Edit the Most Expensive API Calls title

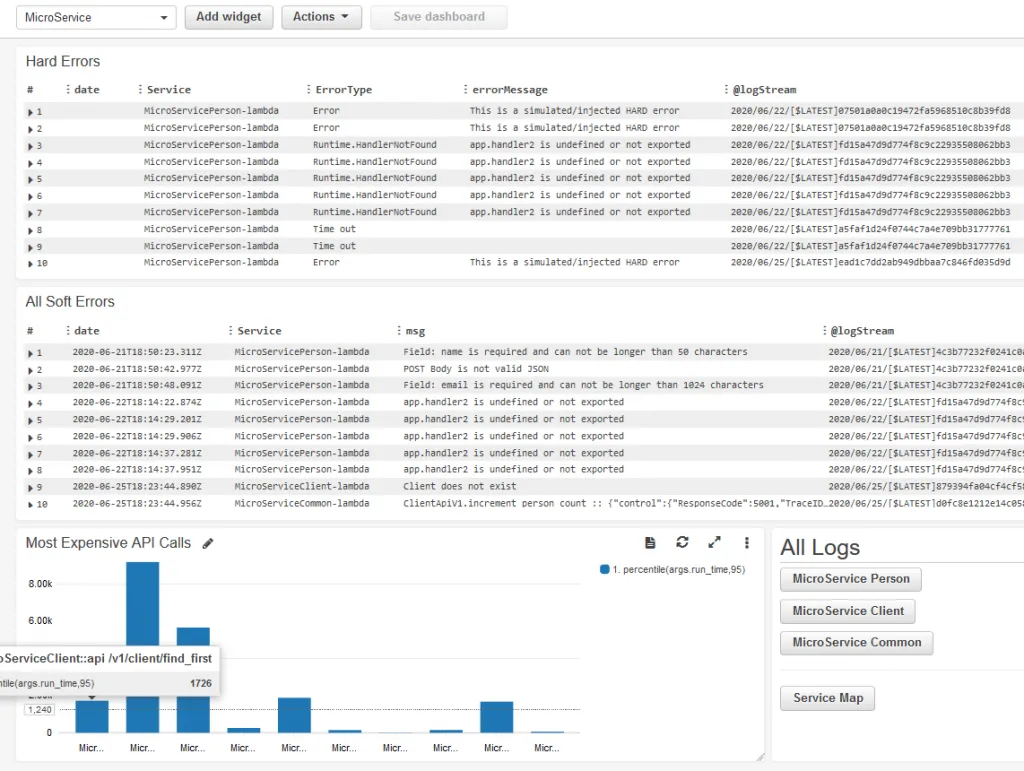click(208, 543)
